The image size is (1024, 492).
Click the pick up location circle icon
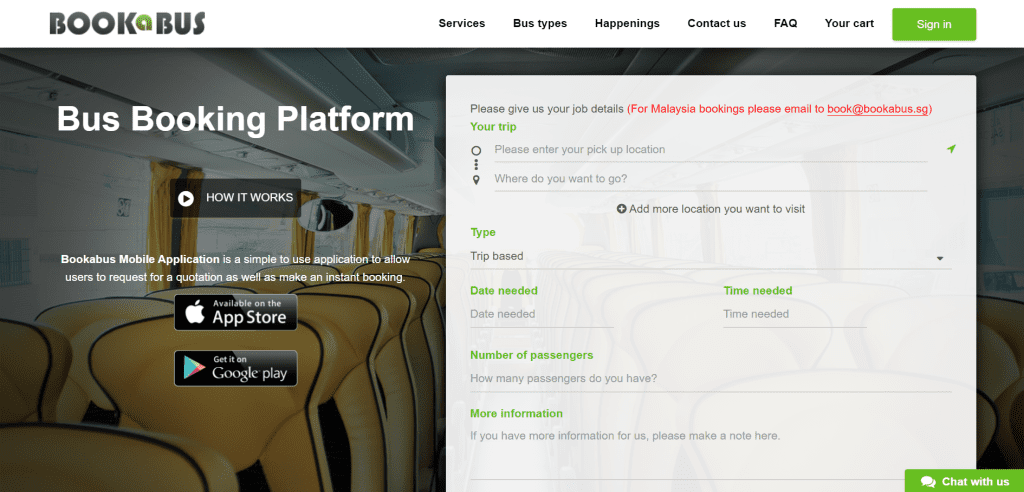tap(476, 150)
